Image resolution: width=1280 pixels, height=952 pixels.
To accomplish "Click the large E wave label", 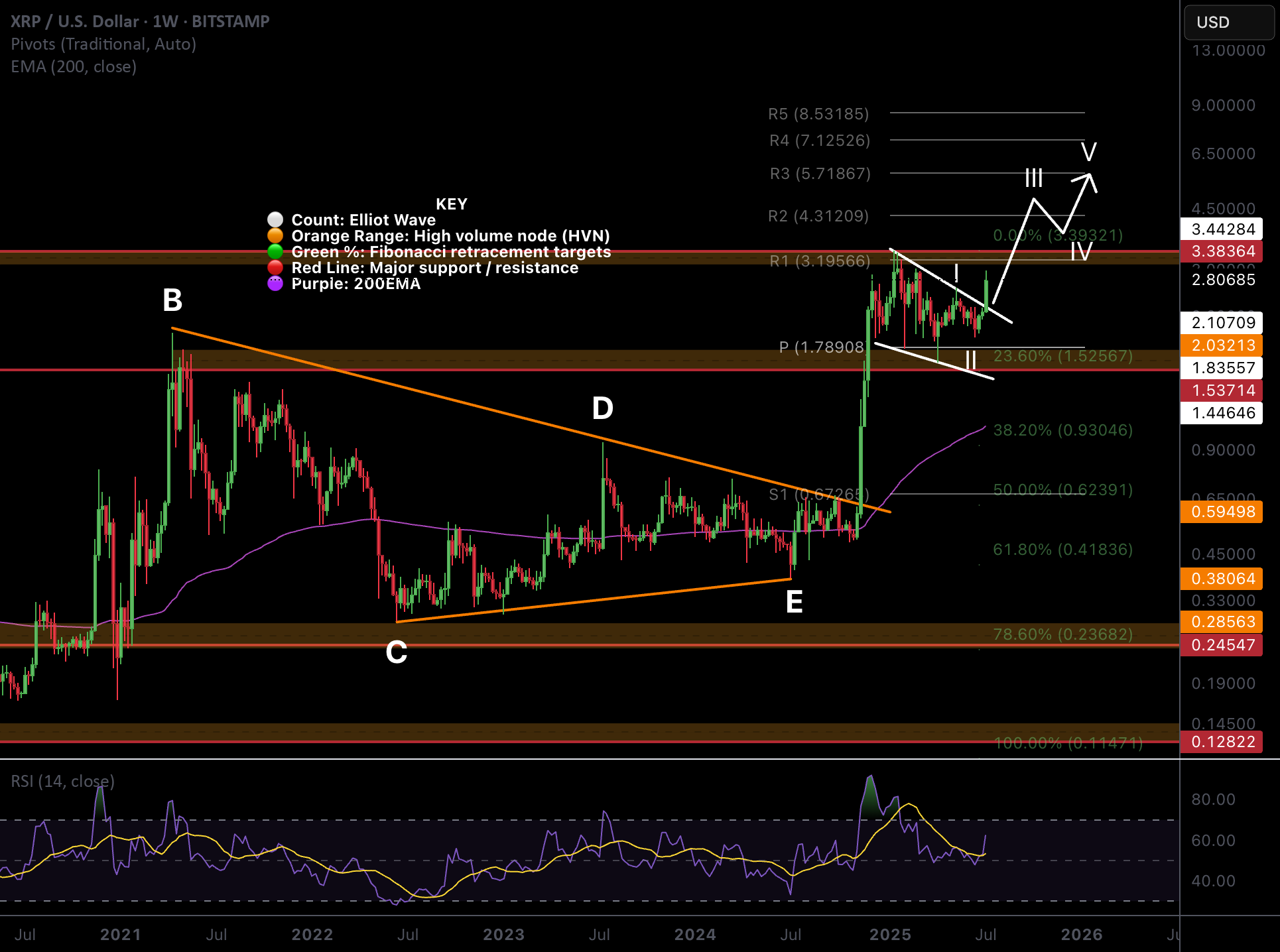I will click(794, 602).
